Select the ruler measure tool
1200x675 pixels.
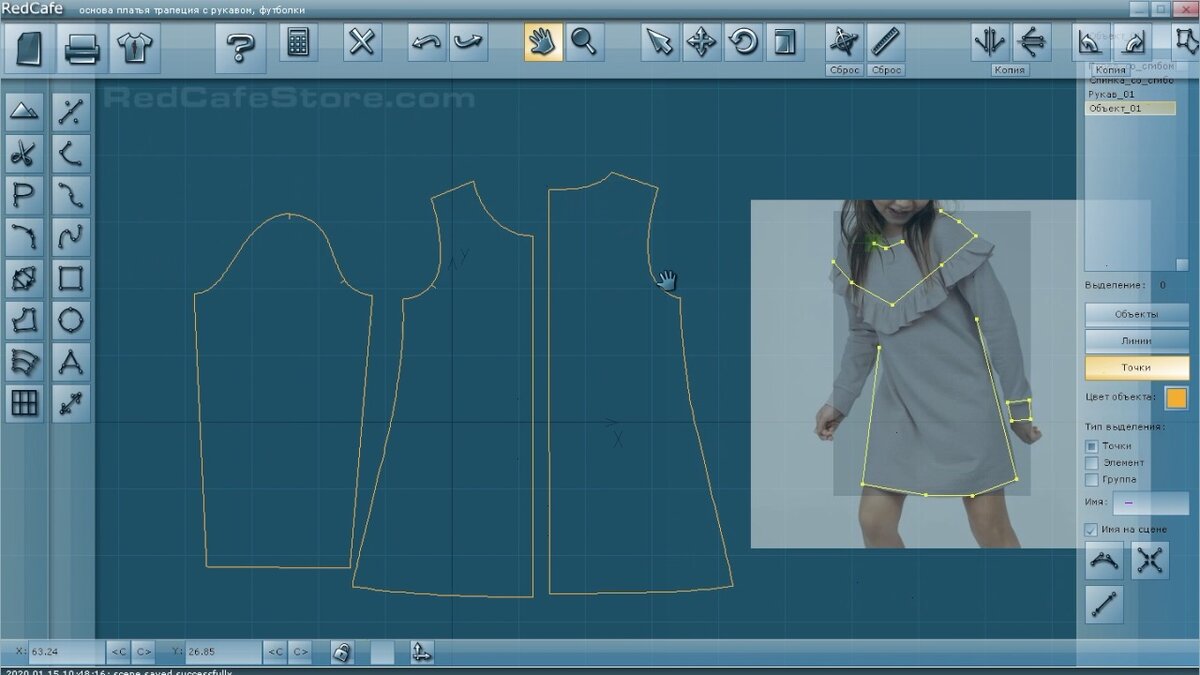click(x=886, y=43)
